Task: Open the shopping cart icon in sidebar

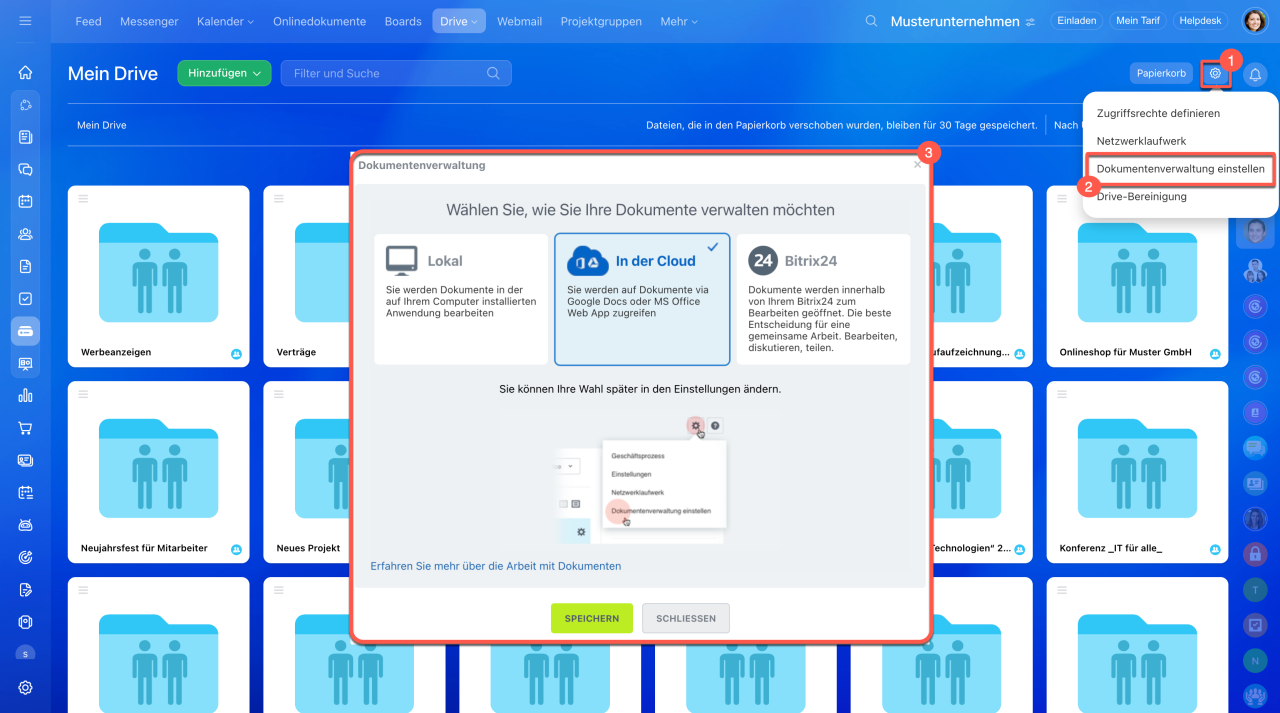Action: pyautogui.click(x=25, y=428)
